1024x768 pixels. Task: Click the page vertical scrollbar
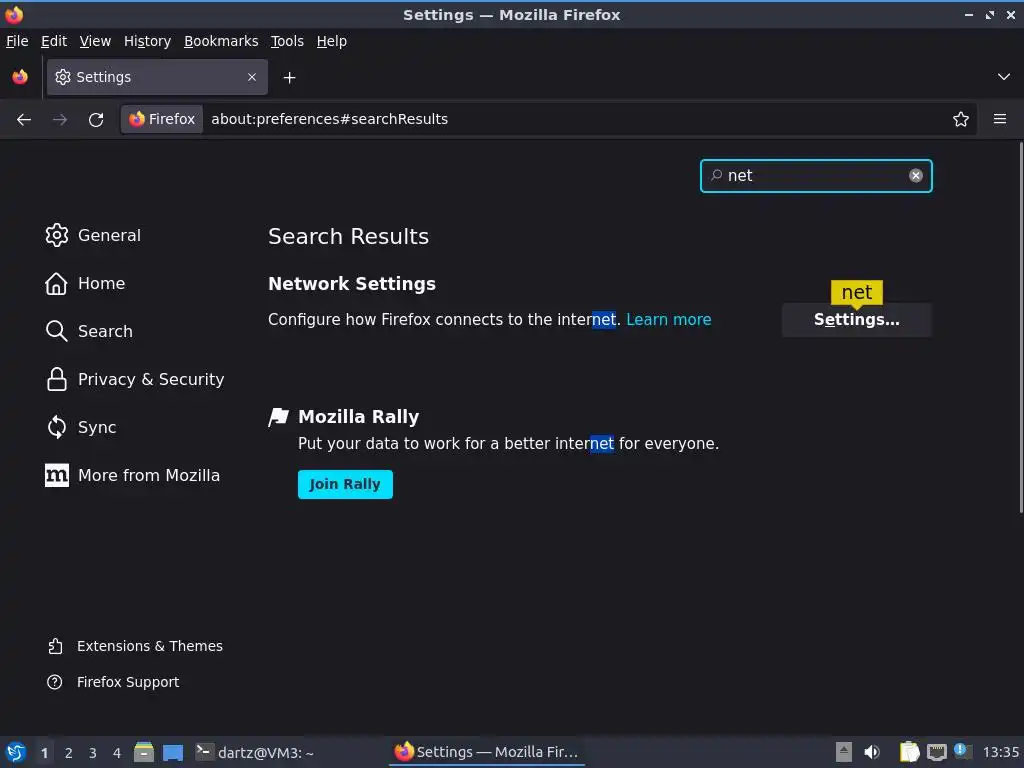[x=1020, y=328]
